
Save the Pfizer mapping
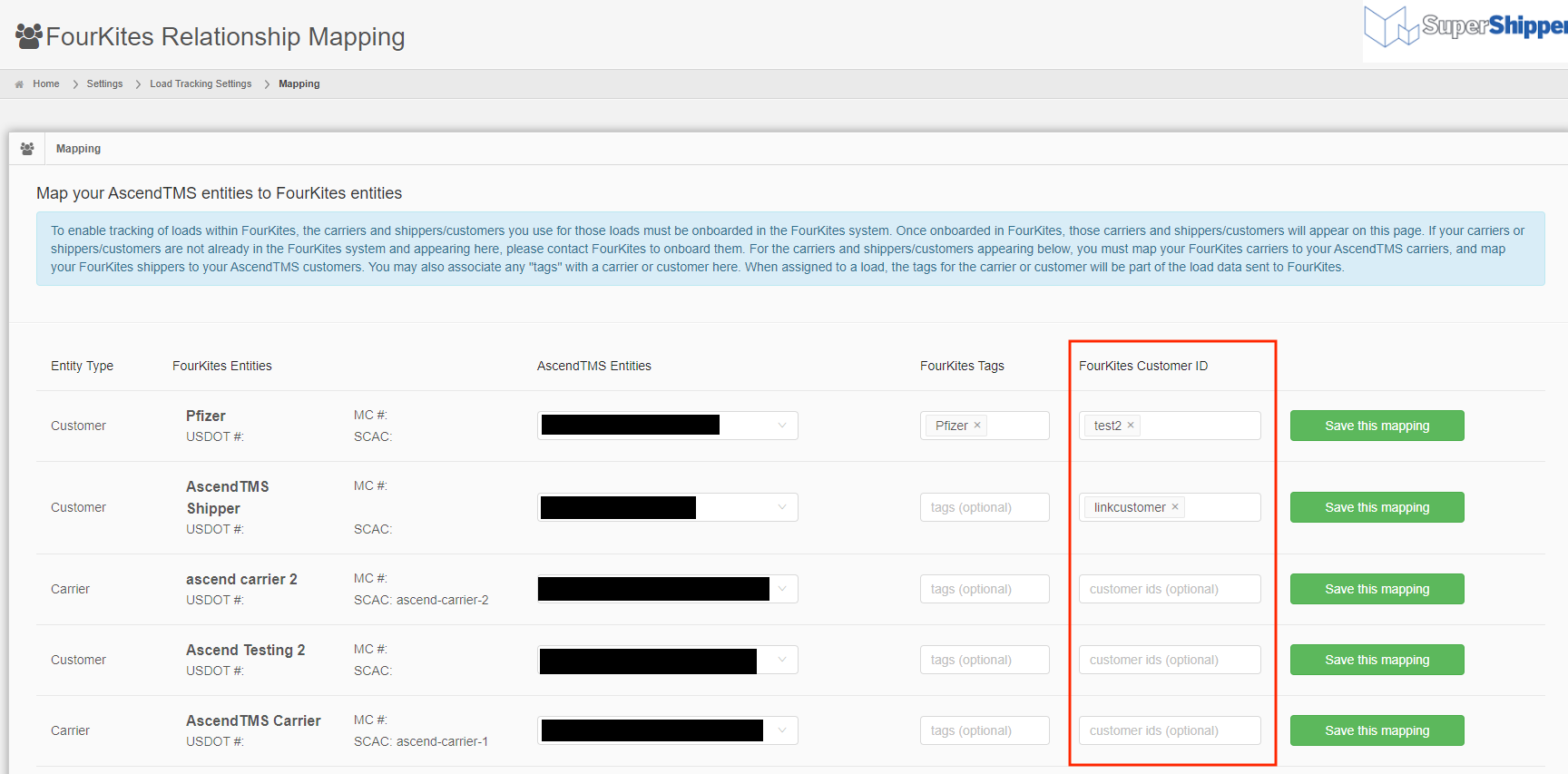[x=1377, y=426]
